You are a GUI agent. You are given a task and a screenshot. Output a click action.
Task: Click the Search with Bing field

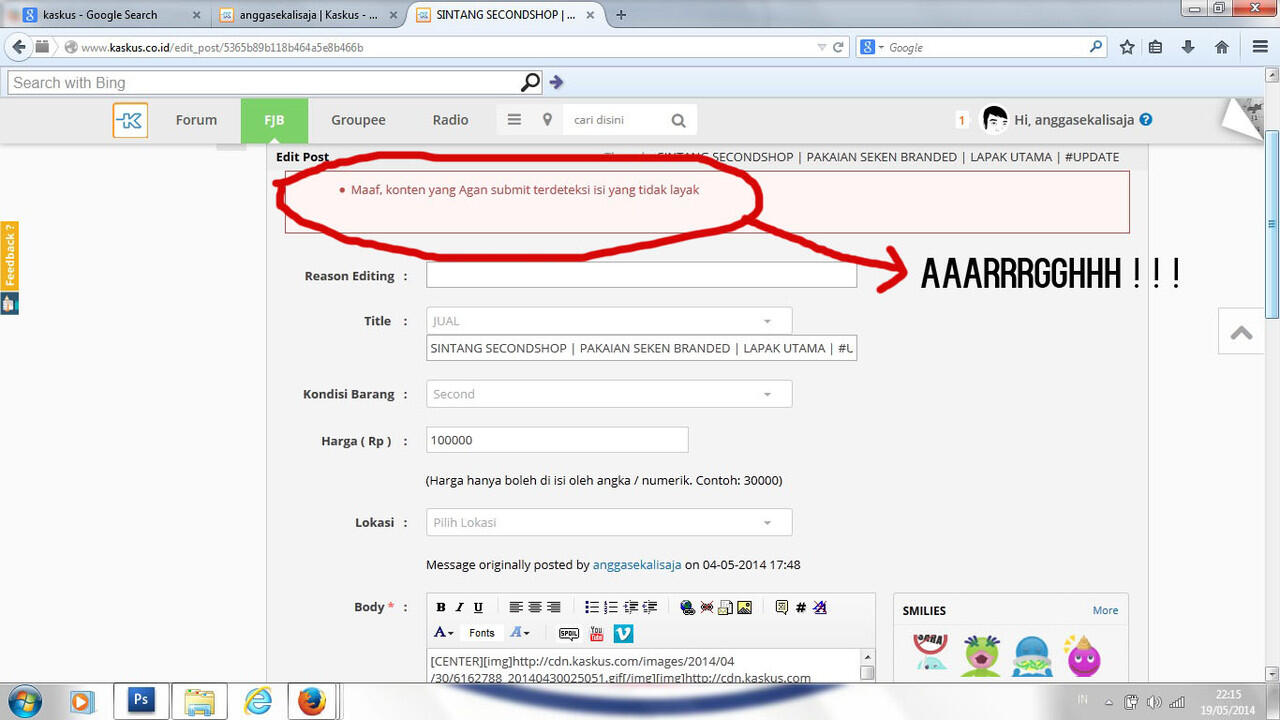[x=276, y=83]
